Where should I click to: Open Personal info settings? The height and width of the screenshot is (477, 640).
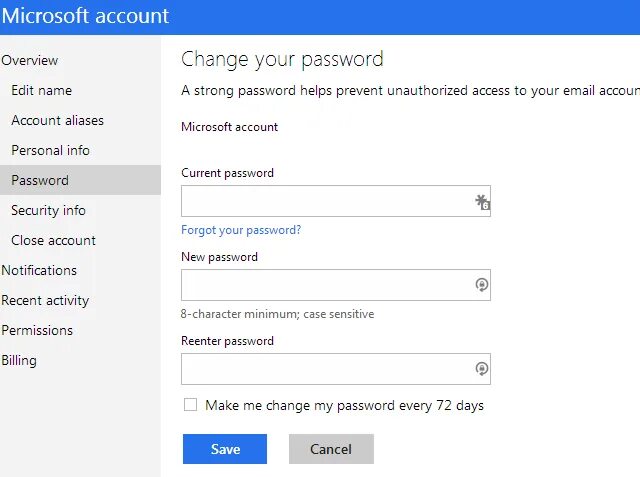pyautogui.click(x=50, y=150)
